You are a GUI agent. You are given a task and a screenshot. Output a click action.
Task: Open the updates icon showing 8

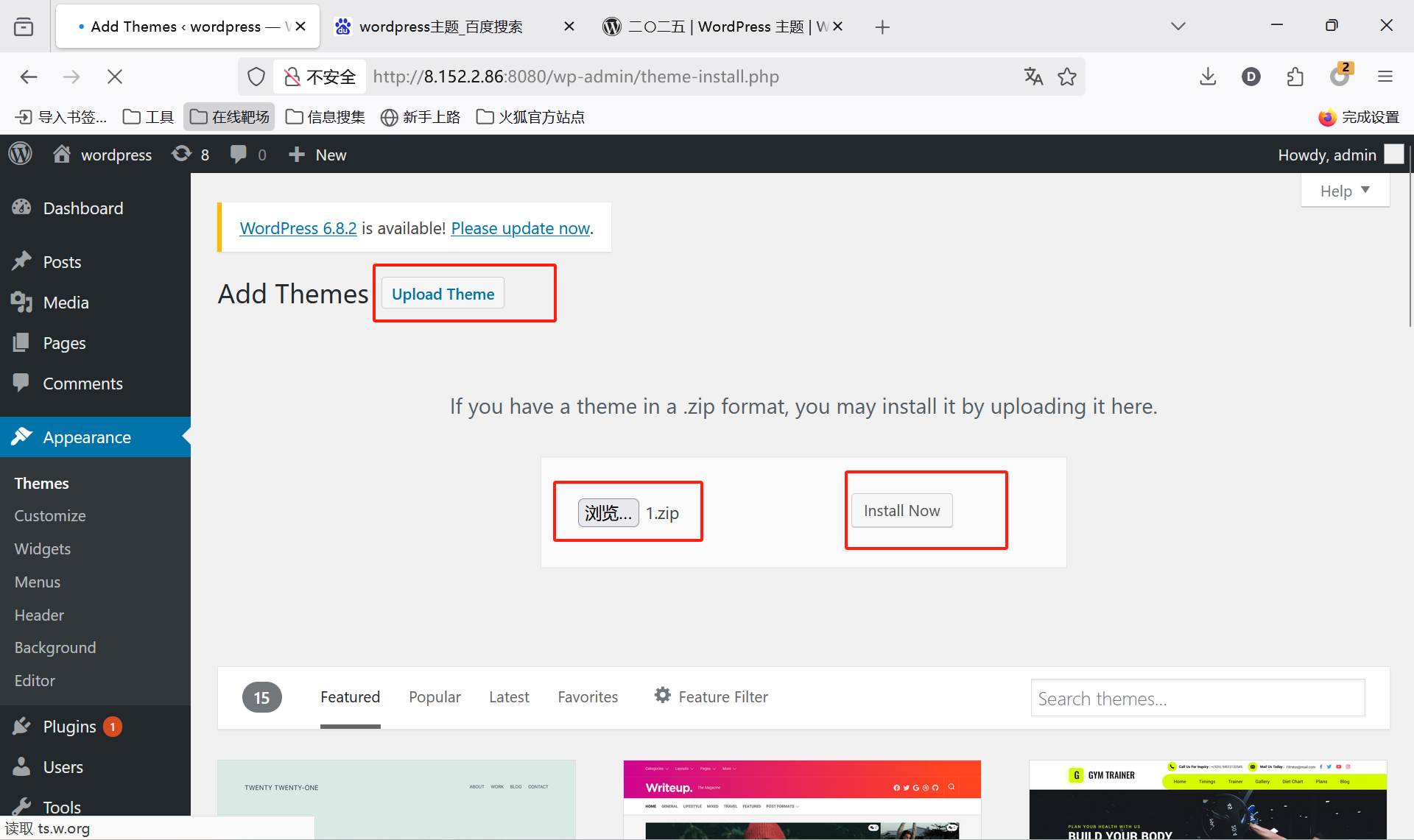(x=181, y=154)
